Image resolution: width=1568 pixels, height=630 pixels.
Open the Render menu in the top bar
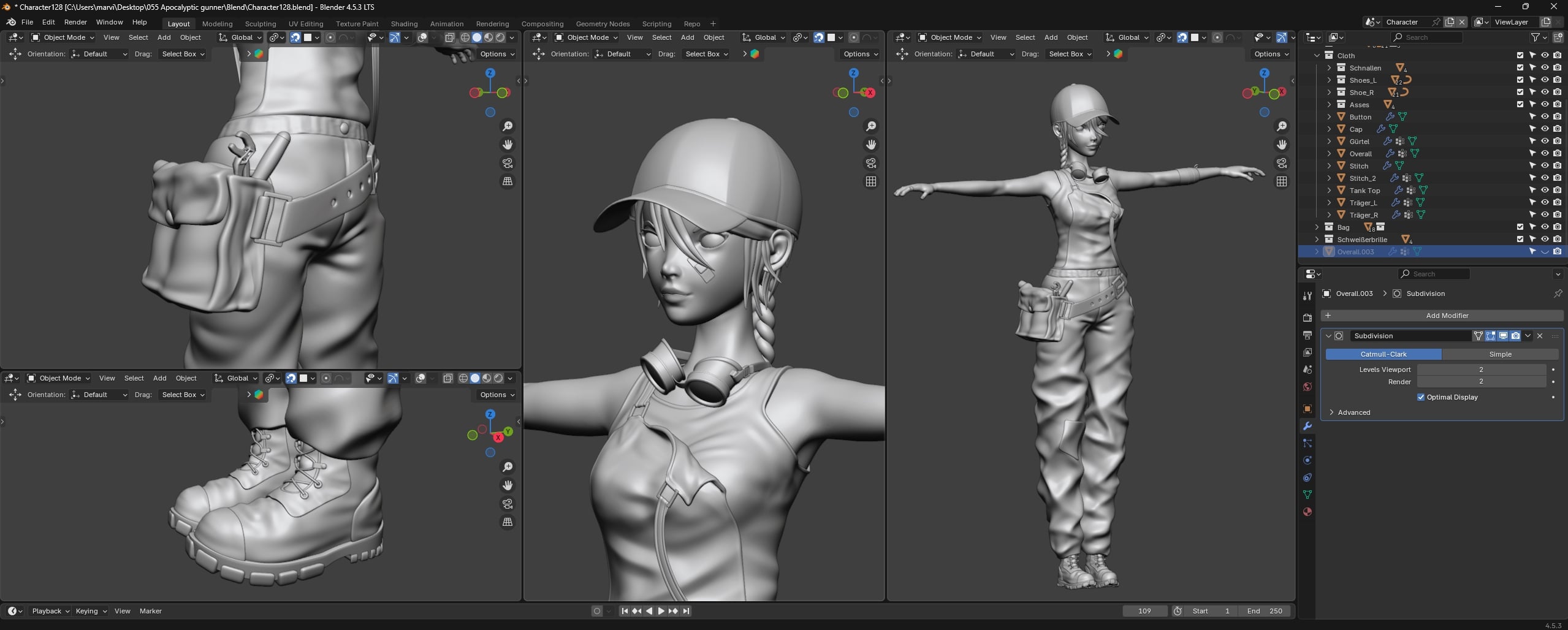(75, 22)
